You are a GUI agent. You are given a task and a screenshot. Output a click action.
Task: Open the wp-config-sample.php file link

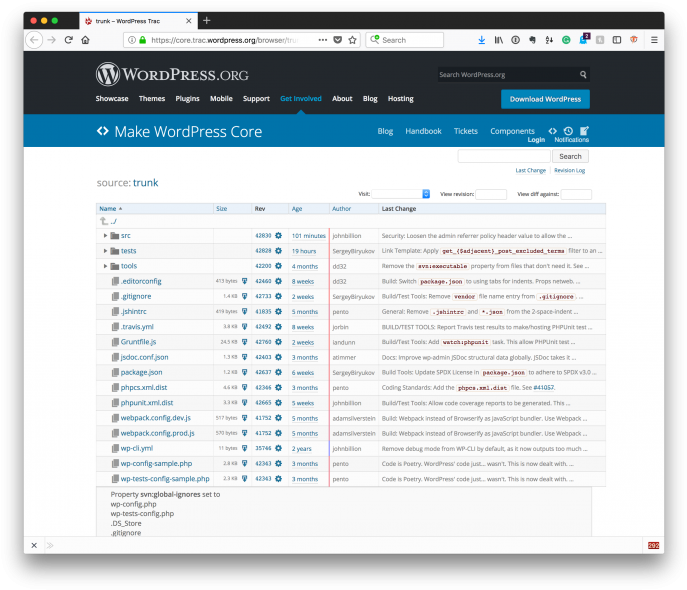click(x=156, y=463)
